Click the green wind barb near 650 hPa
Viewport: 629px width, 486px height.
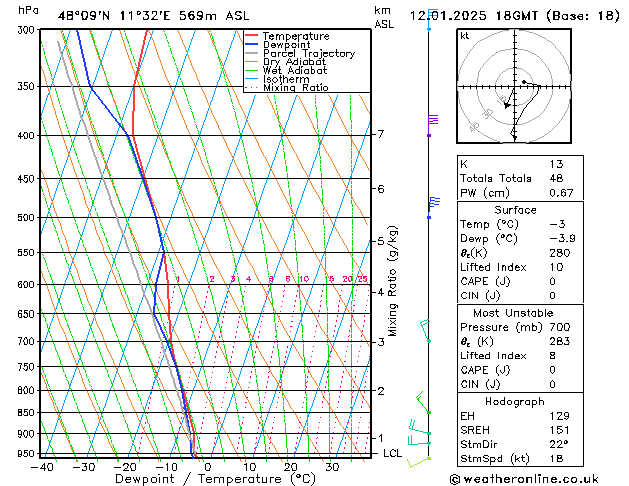(425, 327)
